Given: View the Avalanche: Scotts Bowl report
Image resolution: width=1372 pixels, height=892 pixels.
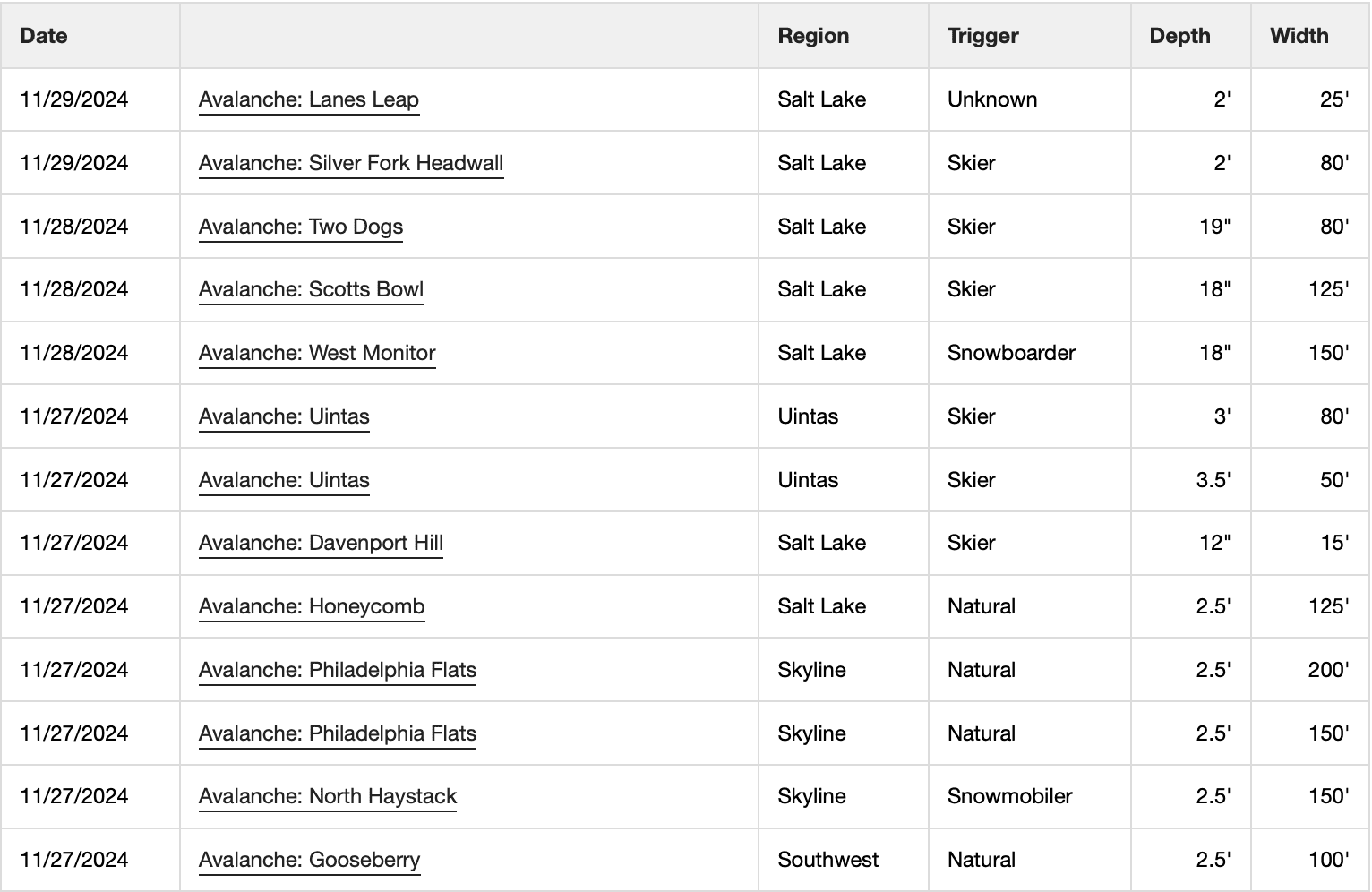Looking at the screenshot, I should click(312, 289).
